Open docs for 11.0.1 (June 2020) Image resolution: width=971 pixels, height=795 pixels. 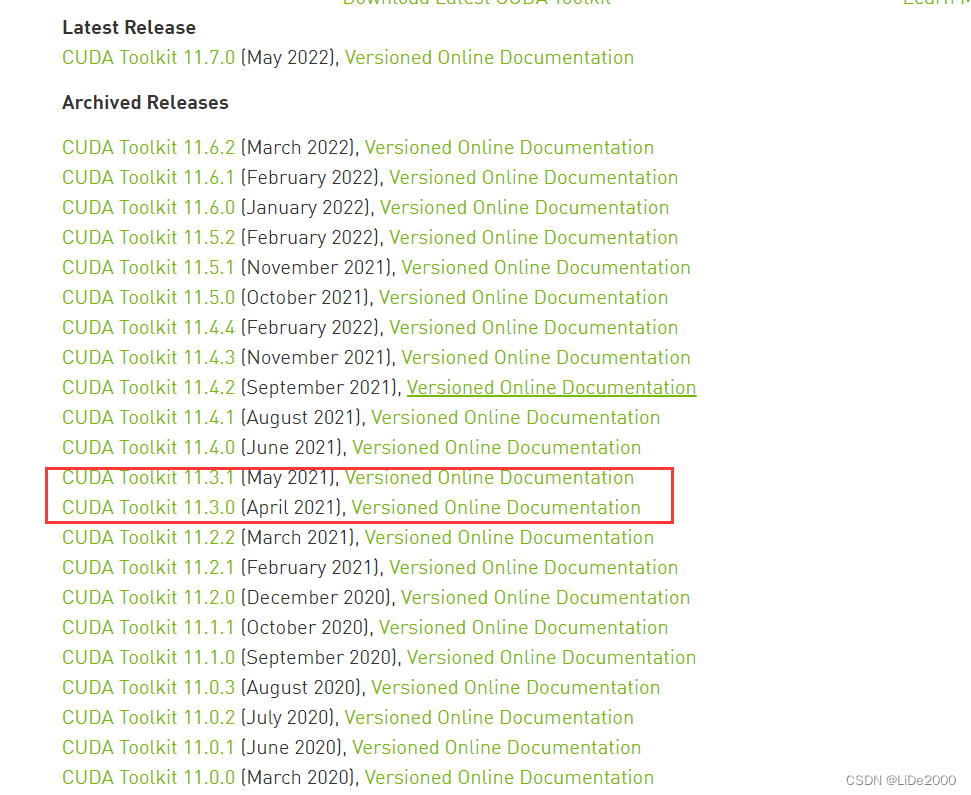(x=496, y=748)
